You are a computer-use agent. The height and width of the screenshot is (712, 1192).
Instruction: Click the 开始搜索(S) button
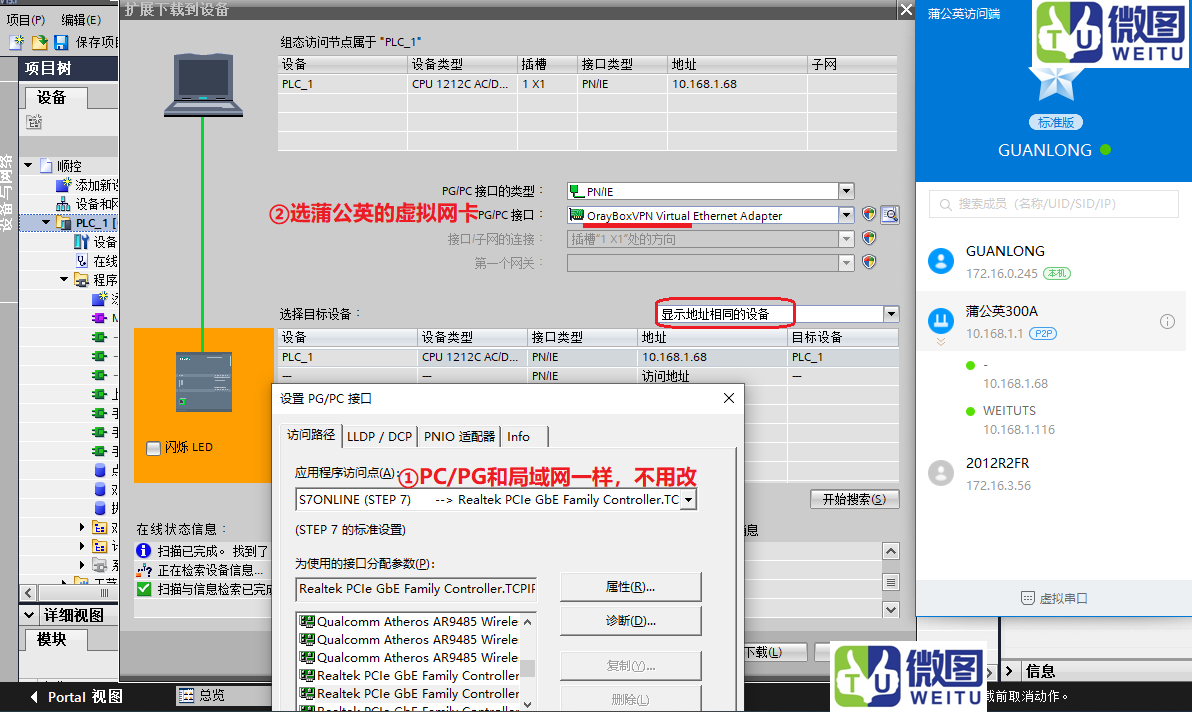854,499
